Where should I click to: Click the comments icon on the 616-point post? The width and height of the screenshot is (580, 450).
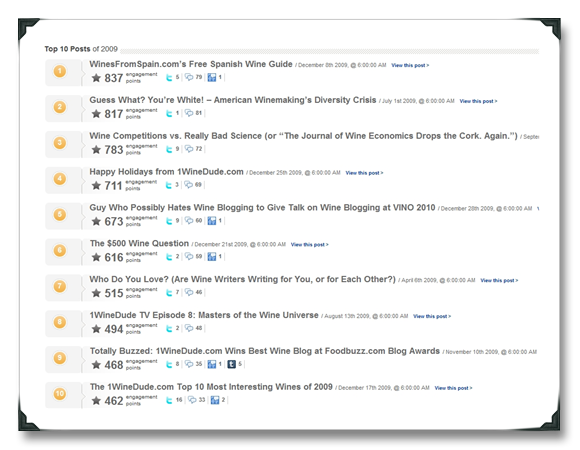[x=189, y=257]
